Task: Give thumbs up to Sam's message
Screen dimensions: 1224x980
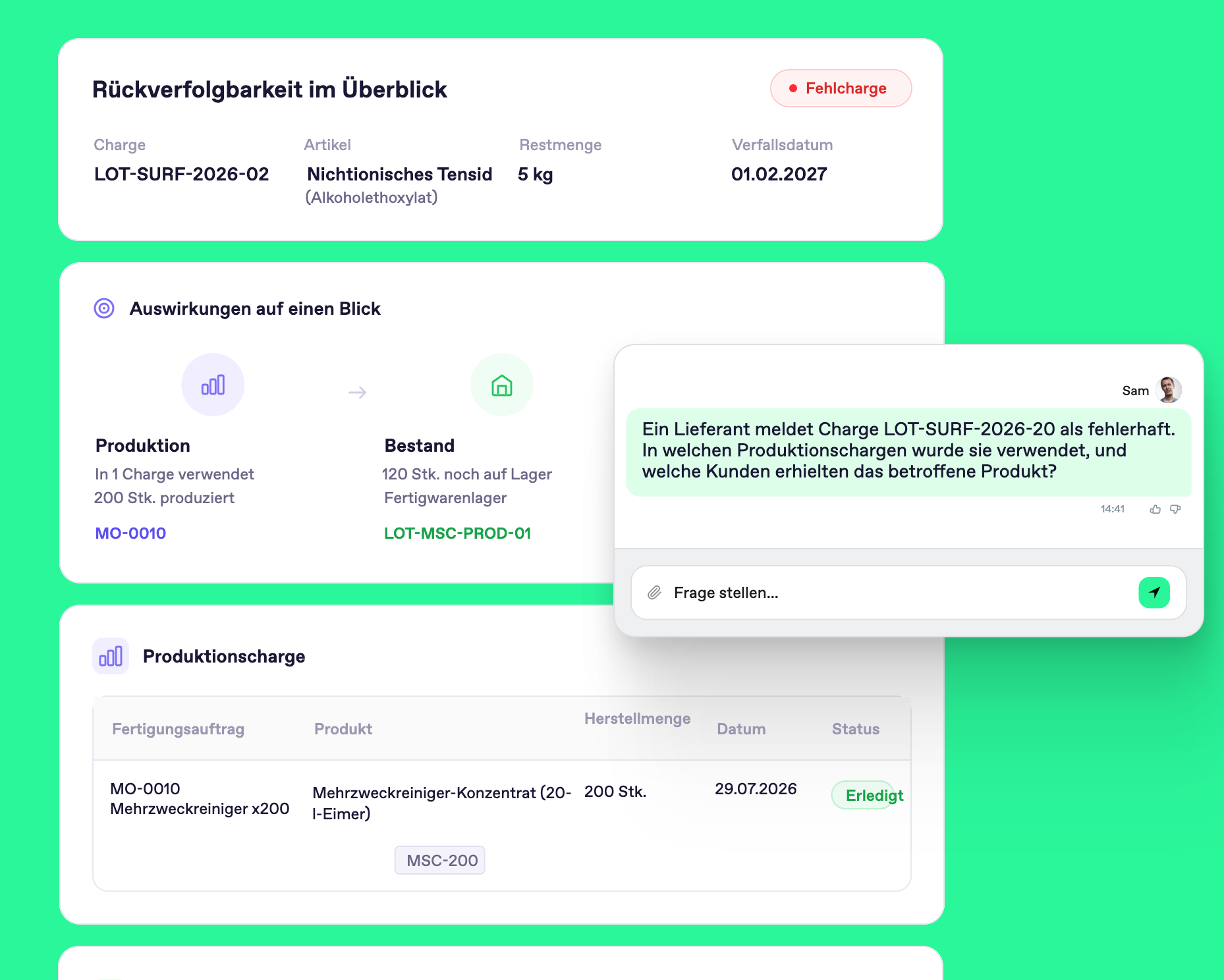Action: [1155, 509]
